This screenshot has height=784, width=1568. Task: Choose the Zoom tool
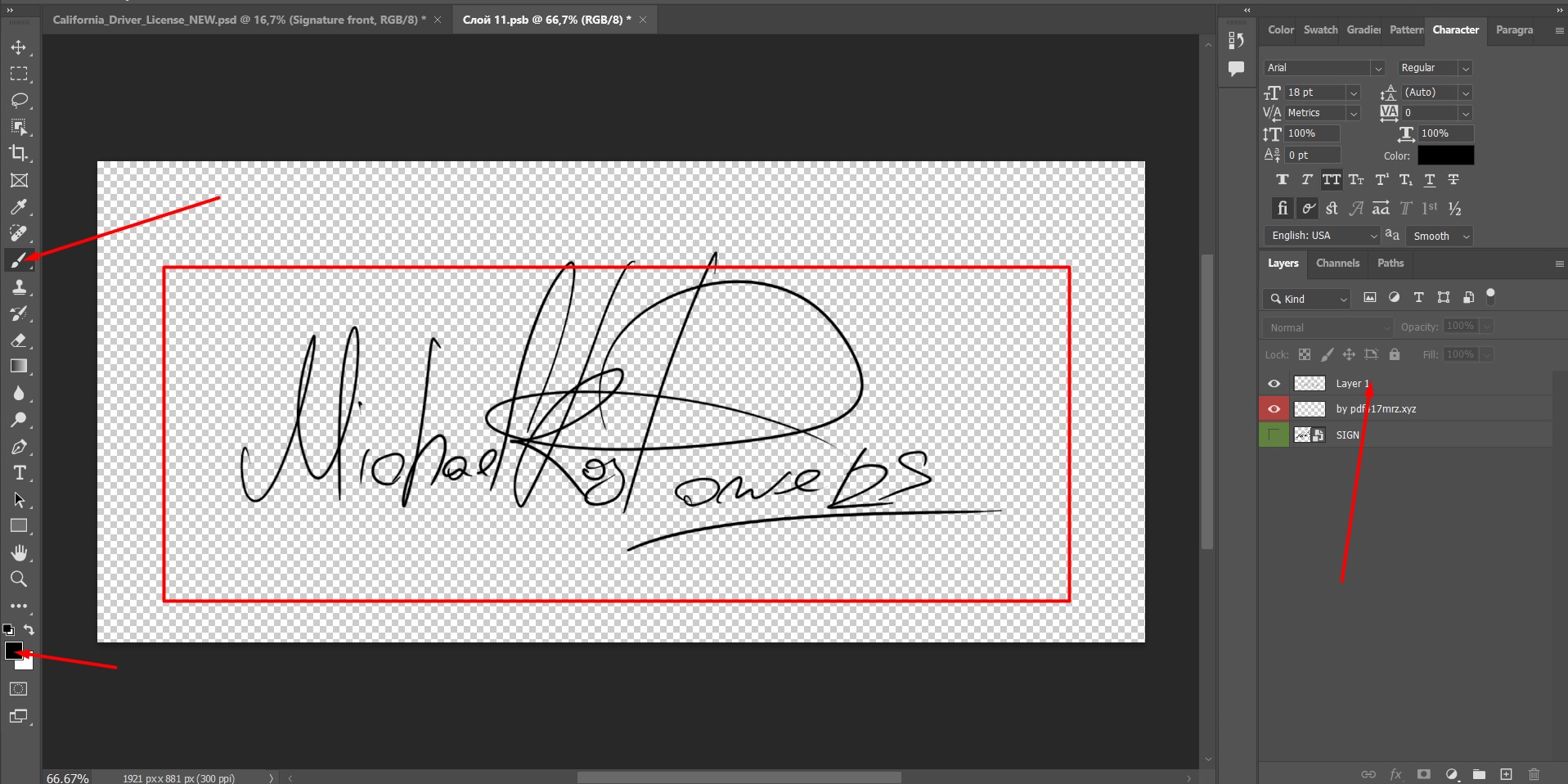pyautogui.click(x=19, y=579)
